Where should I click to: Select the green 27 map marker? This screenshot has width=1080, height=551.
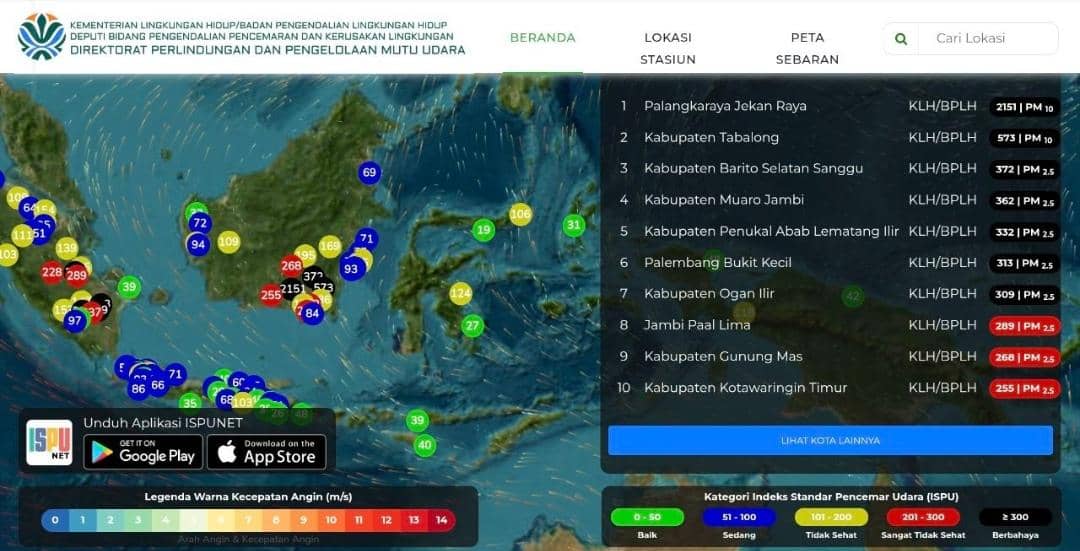472,325
